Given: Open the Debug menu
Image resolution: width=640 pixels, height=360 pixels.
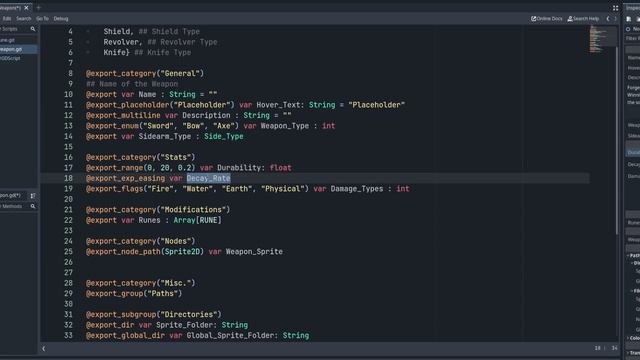Looking at the screenshot, I should (61, 19).
